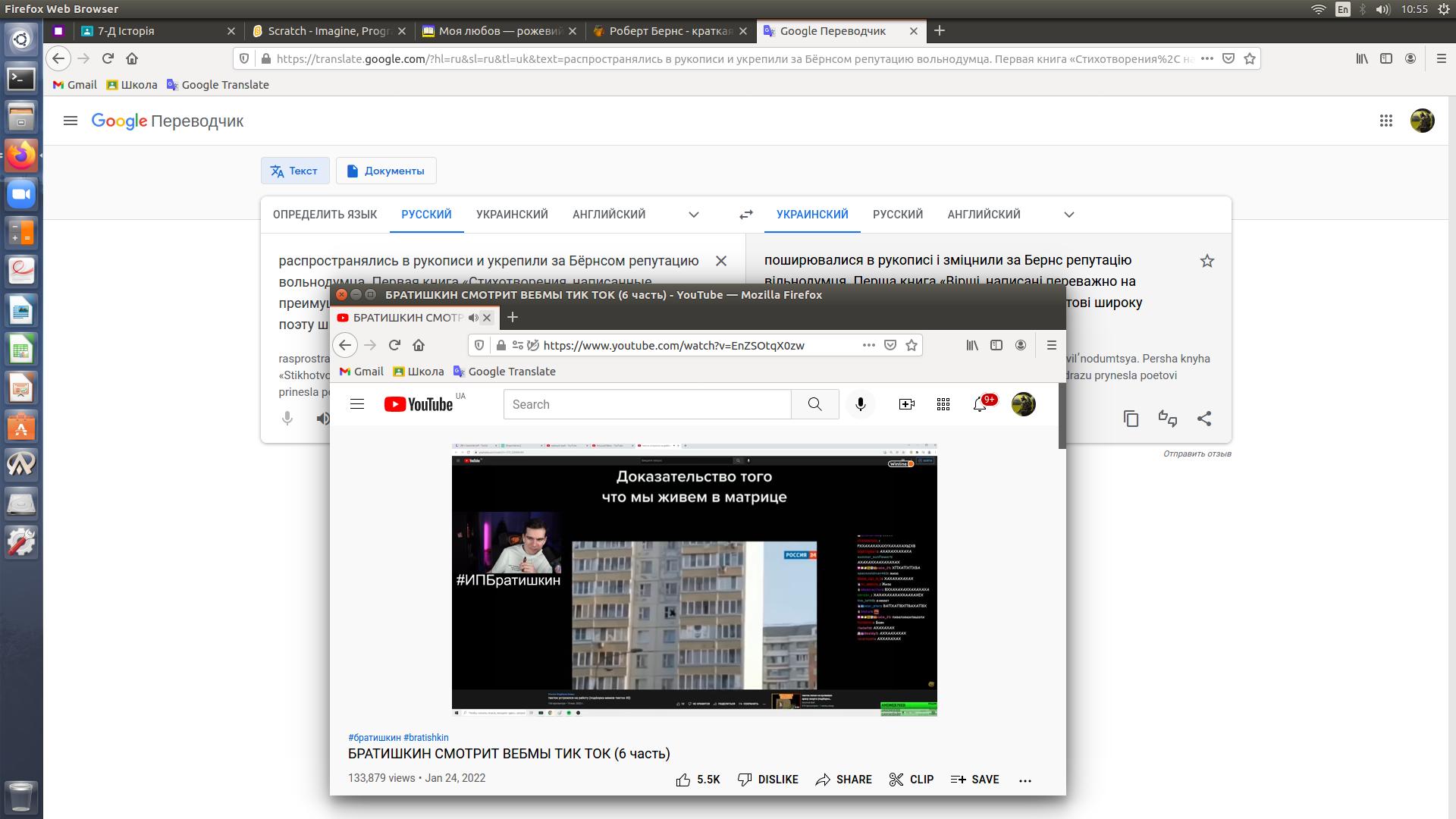Select УКРАИНСКИЙ as source language
This screenshot has height=819, width=1456.
tap(512, 215)
